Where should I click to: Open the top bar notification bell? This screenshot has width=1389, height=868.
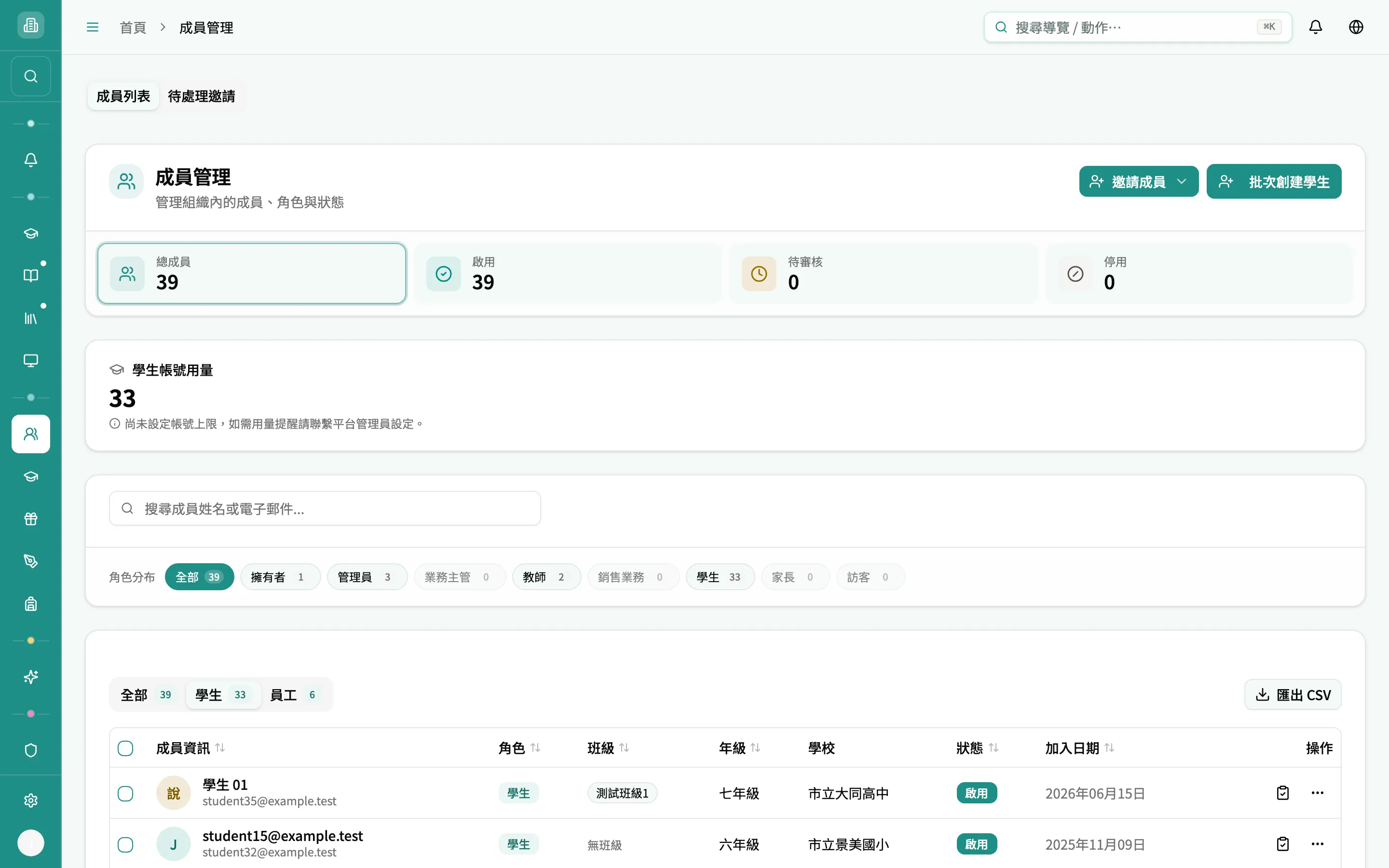tap(1316, 27)
